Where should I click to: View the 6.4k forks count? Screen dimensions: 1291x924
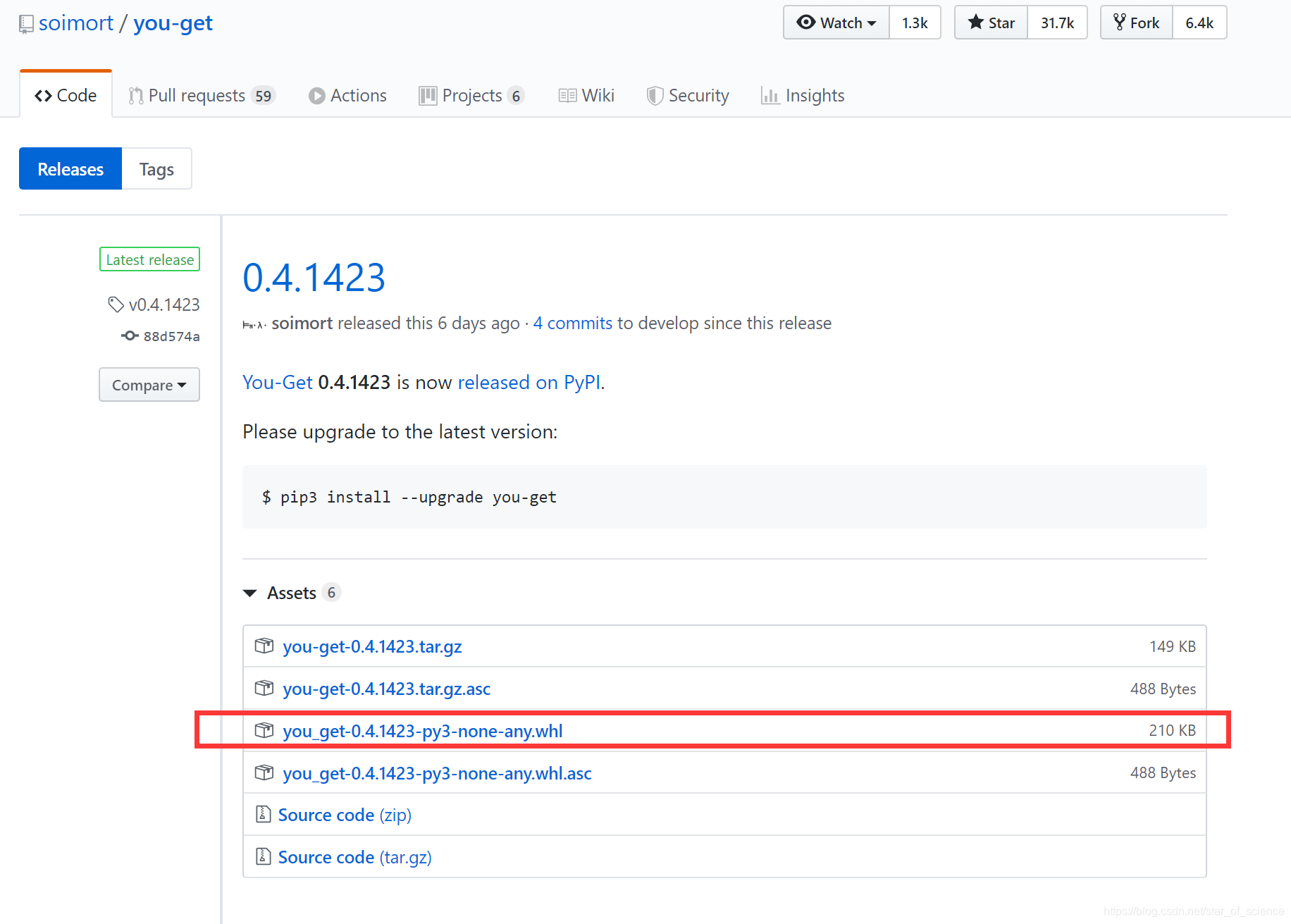coord(1199,23)
